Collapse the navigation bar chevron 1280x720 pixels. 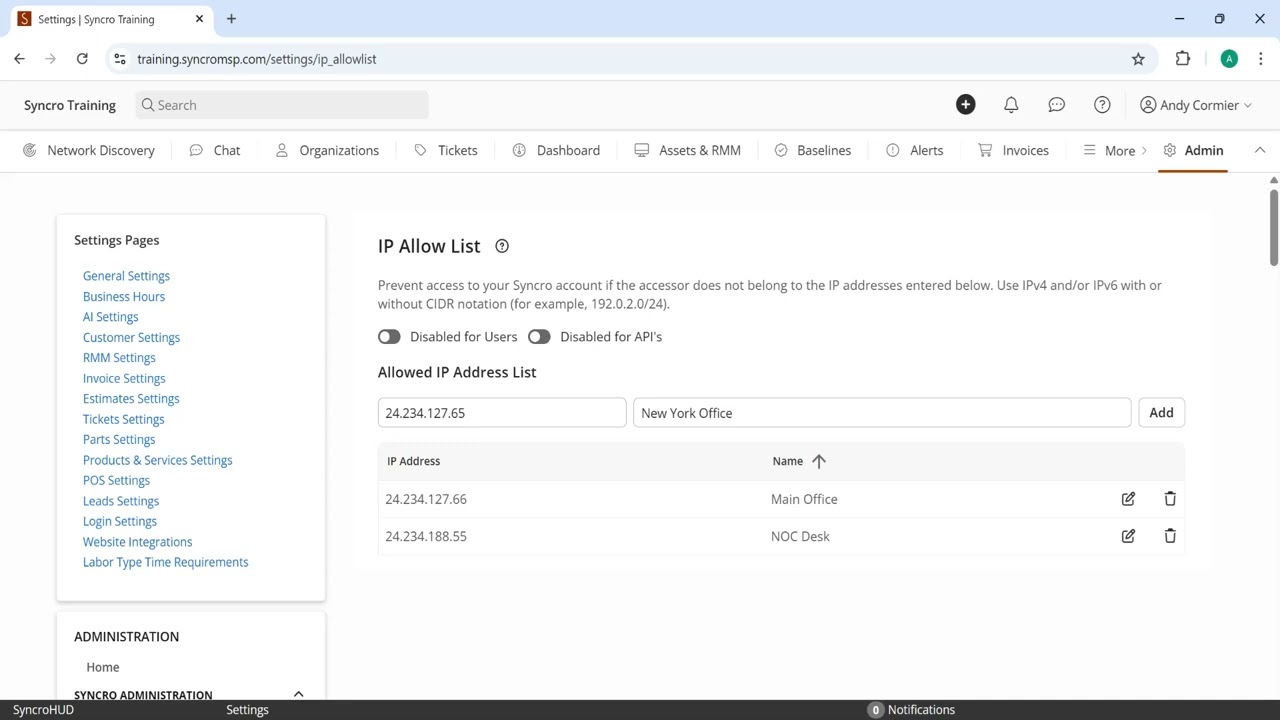[x=1260, y=150]
